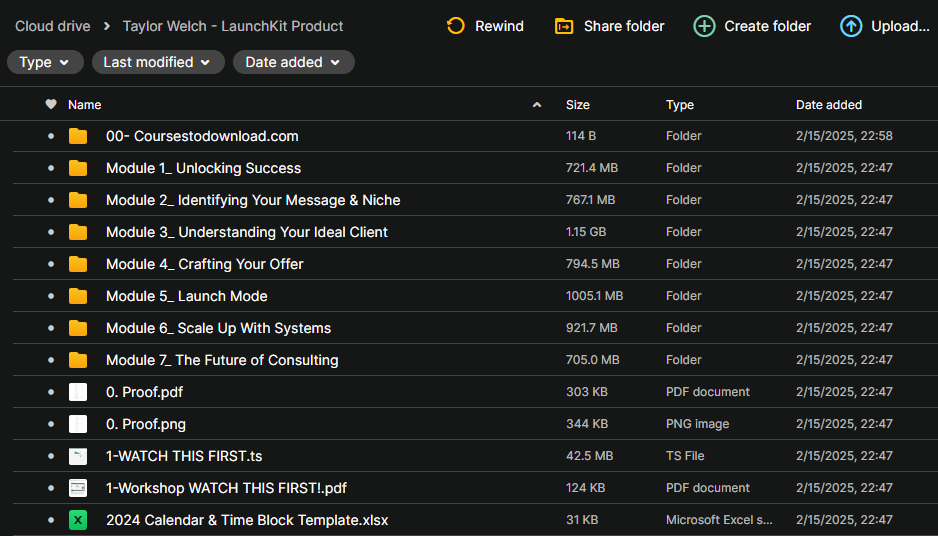Open the Last modified filter dropdown
Screen dimensions: 938x536
158,62
